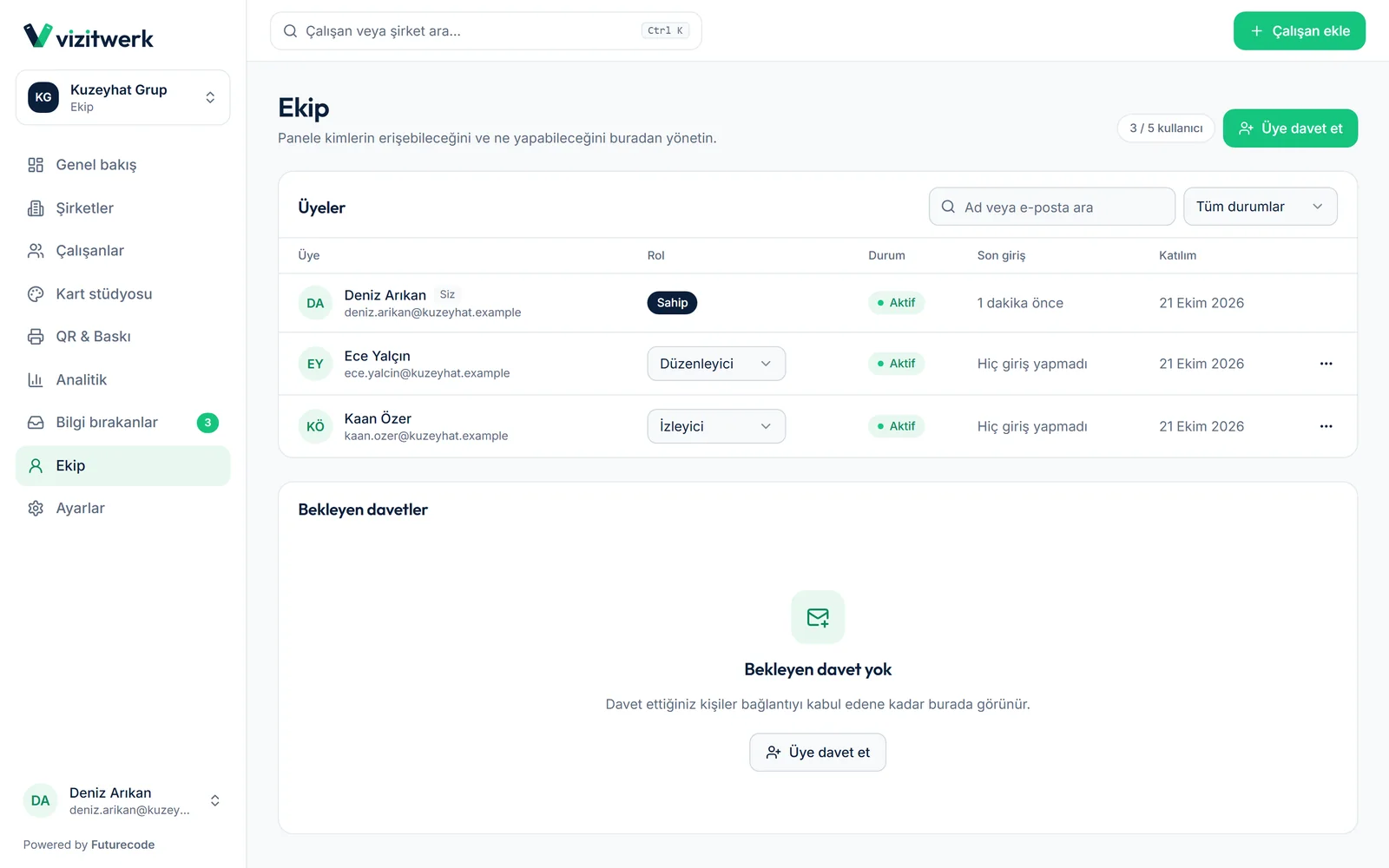Viewport: 1389px width, 868px height.
Task: Click the Aktif status for Deniz Arıkan
Action: coord(896,303)
